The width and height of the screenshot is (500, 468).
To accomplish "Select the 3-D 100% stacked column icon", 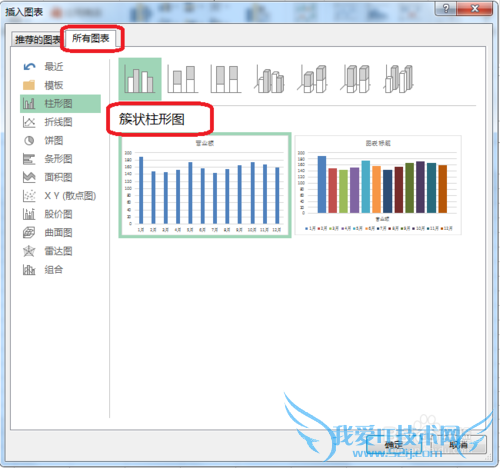I will [x=355, y=79].
